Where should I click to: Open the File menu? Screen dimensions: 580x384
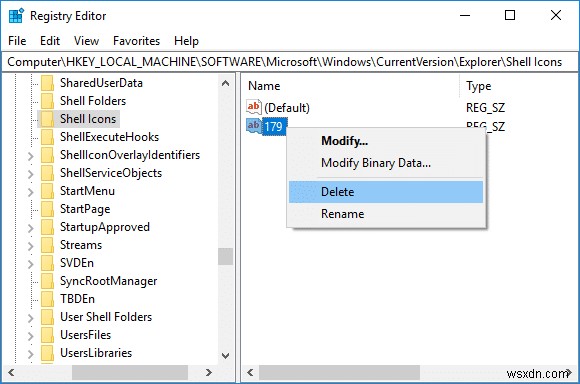[17, 41]
